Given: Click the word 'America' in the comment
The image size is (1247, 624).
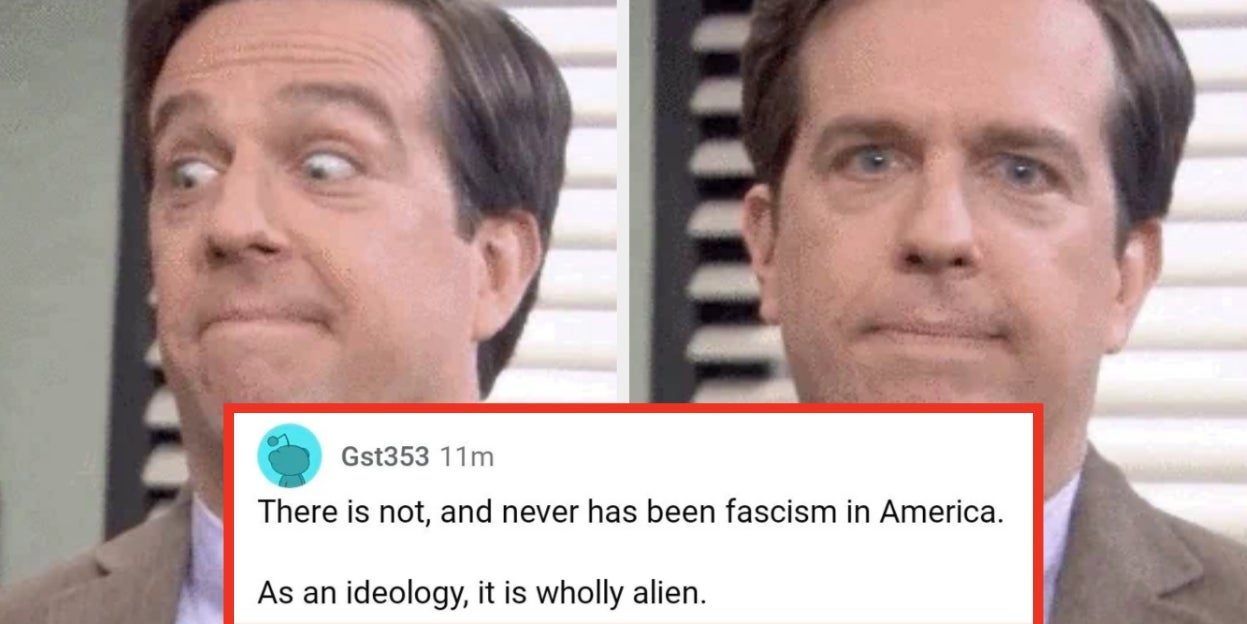Looking at the screenshot, I should pos(941,512).
